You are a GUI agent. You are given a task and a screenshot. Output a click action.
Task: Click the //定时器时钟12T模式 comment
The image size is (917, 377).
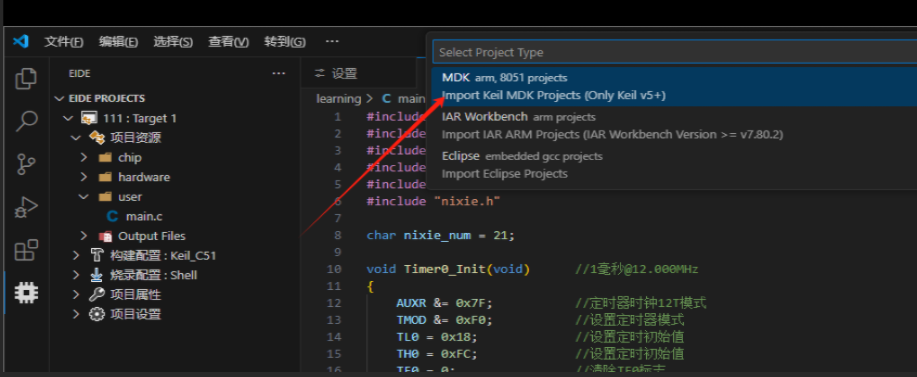click(641, 303)
